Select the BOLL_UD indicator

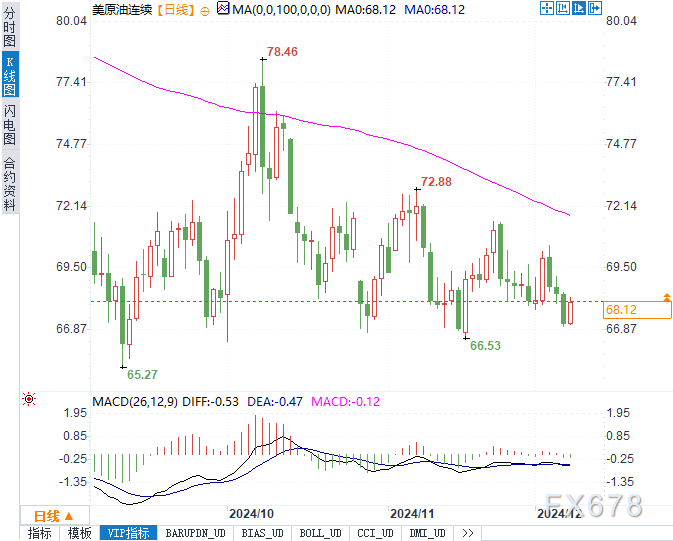tap(321, 533)
